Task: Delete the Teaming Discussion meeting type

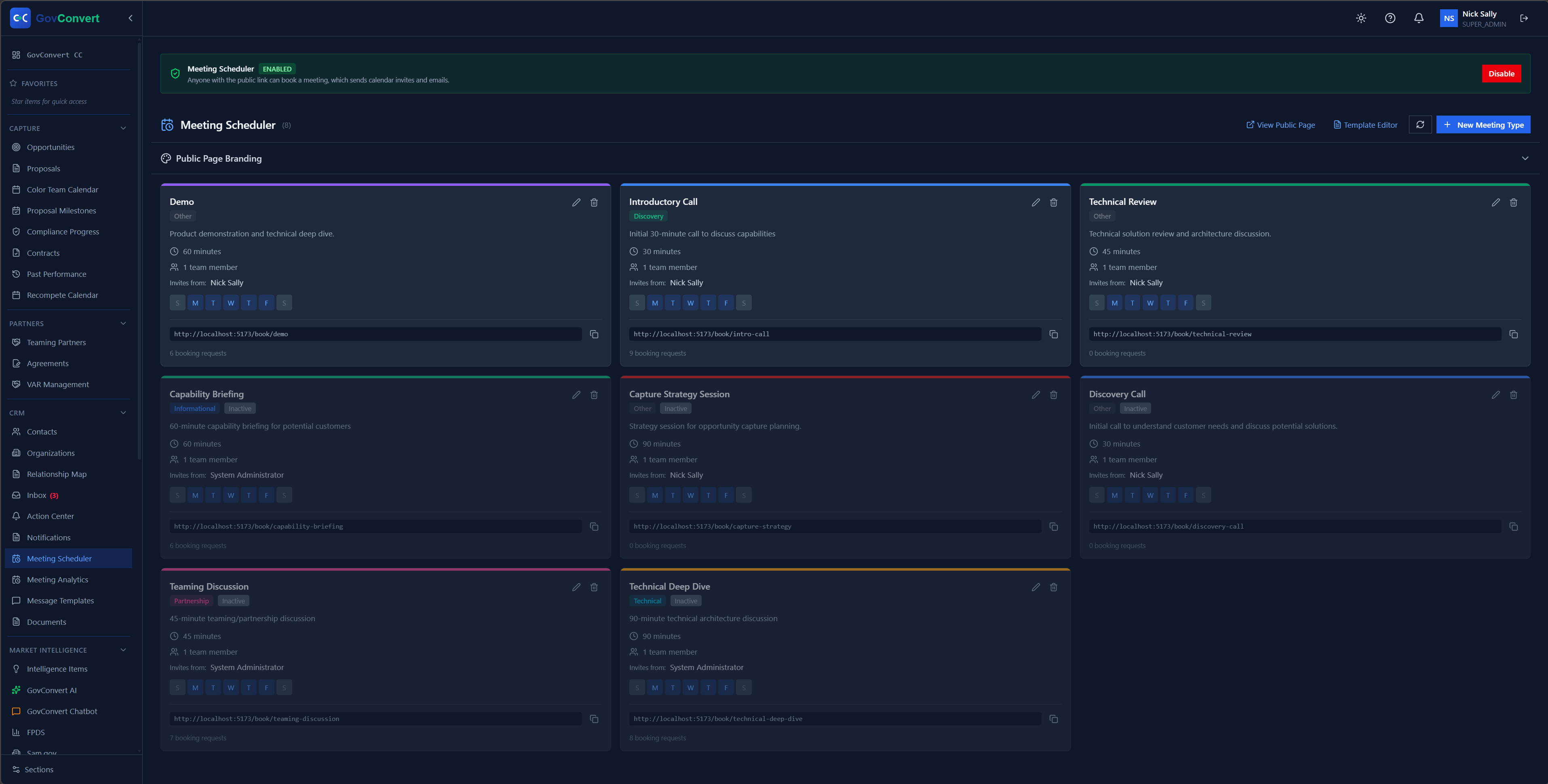Action: 594,587
